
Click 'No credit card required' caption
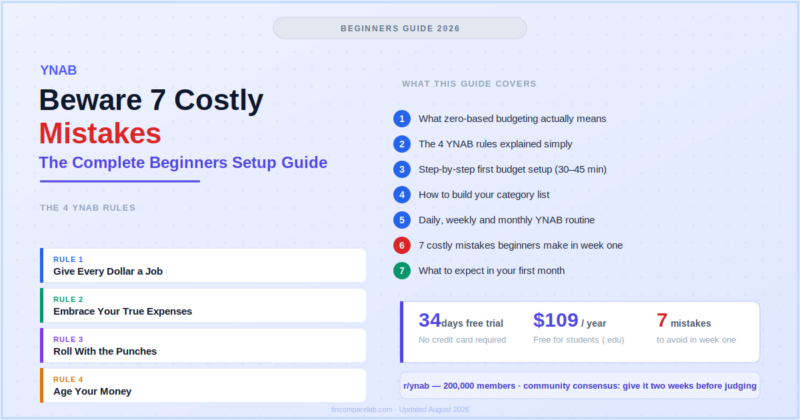pyautogui.click(x=462, y=340)
